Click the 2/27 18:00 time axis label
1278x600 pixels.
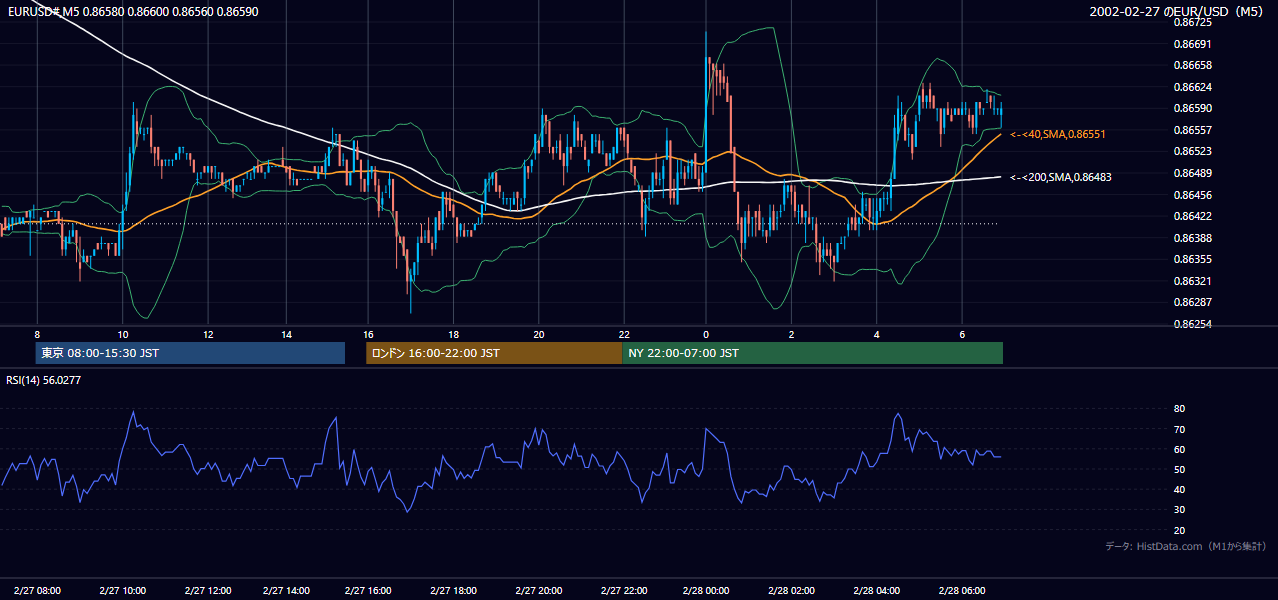(453, 591)
